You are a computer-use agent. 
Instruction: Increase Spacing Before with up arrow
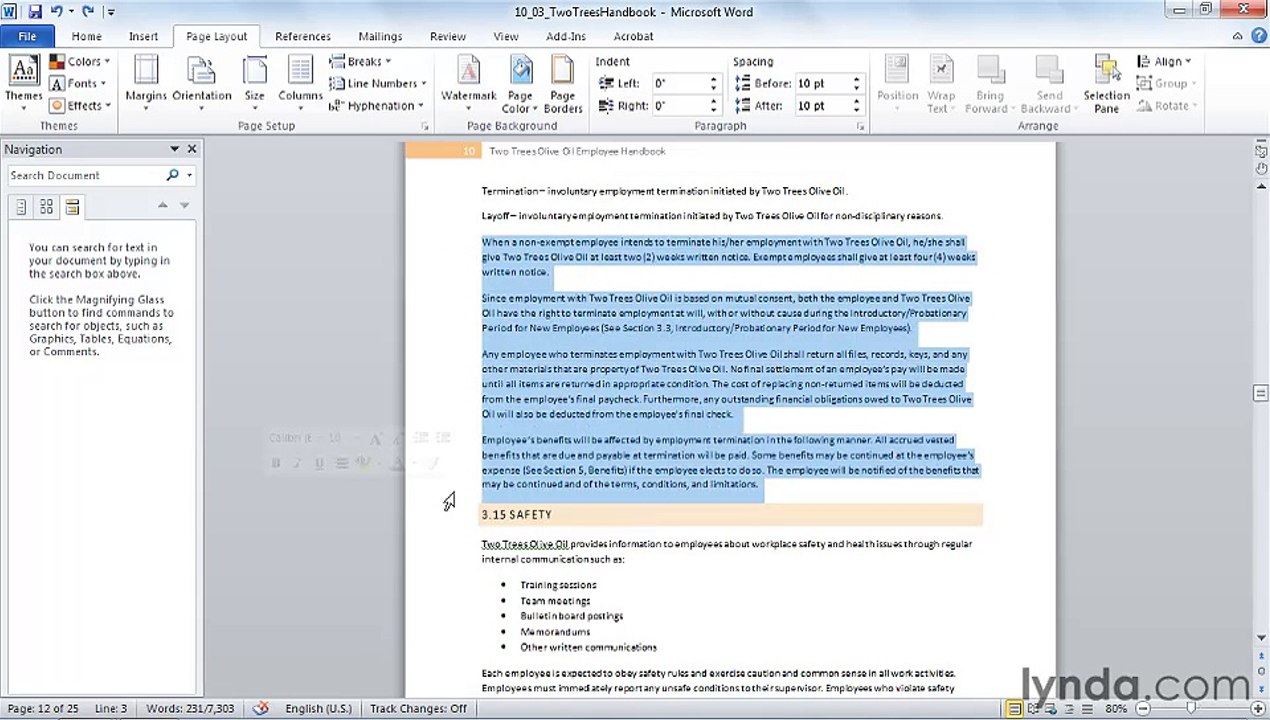pos(856,79)
